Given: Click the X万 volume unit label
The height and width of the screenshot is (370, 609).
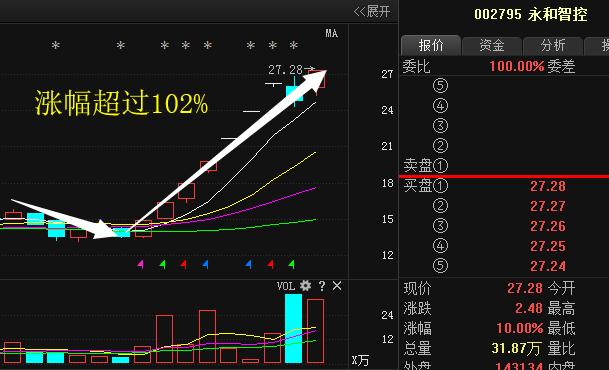Looking at the screenshot, I should coord(360,361).
